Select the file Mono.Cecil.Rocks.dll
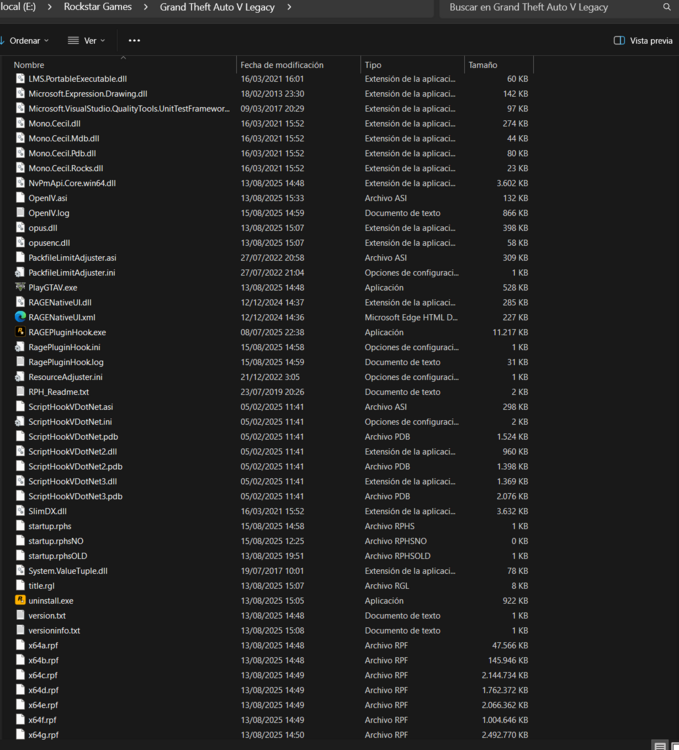 66,168
